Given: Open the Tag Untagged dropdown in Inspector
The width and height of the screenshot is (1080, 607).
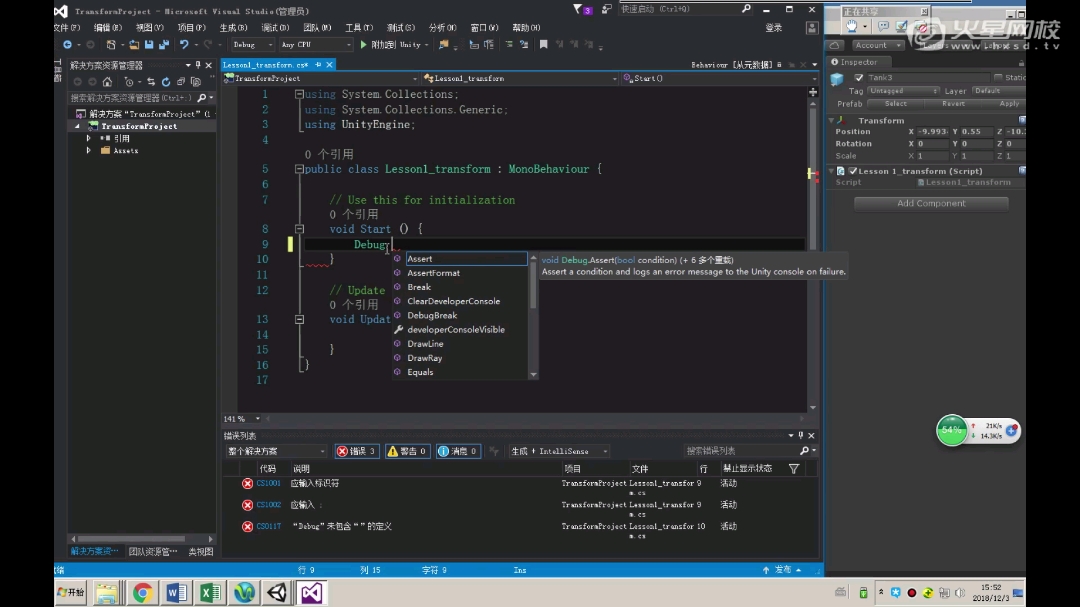Looking at the screenshot, I should pos(903,91).
